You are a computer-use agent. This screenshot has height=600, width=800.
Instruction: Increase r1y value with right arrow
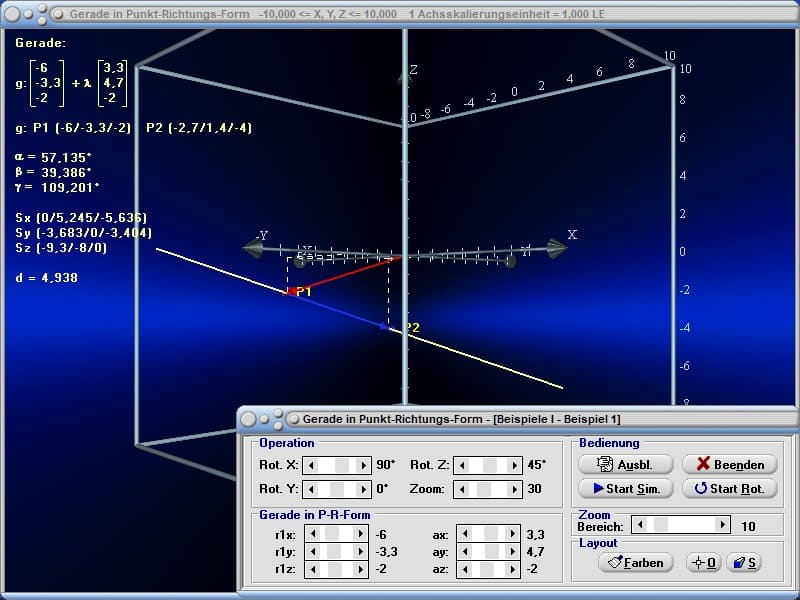click(360, 552)
